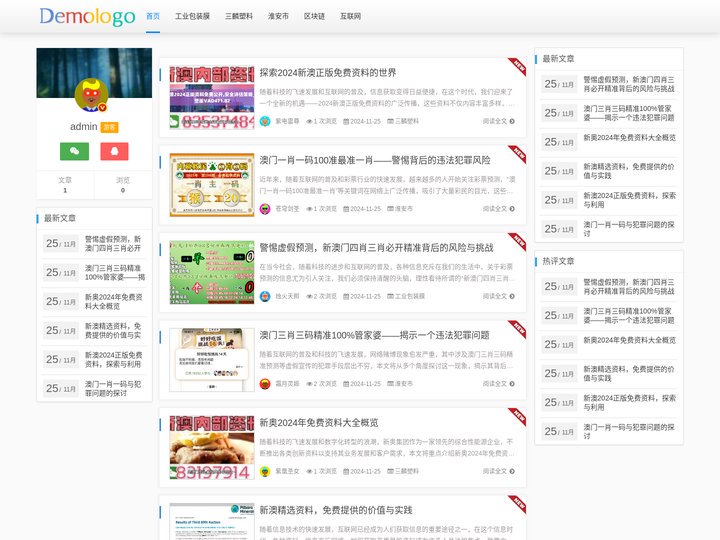Click author avatar on 澳门三肖三码精准100%管家婆 post

tap(265, 384)
